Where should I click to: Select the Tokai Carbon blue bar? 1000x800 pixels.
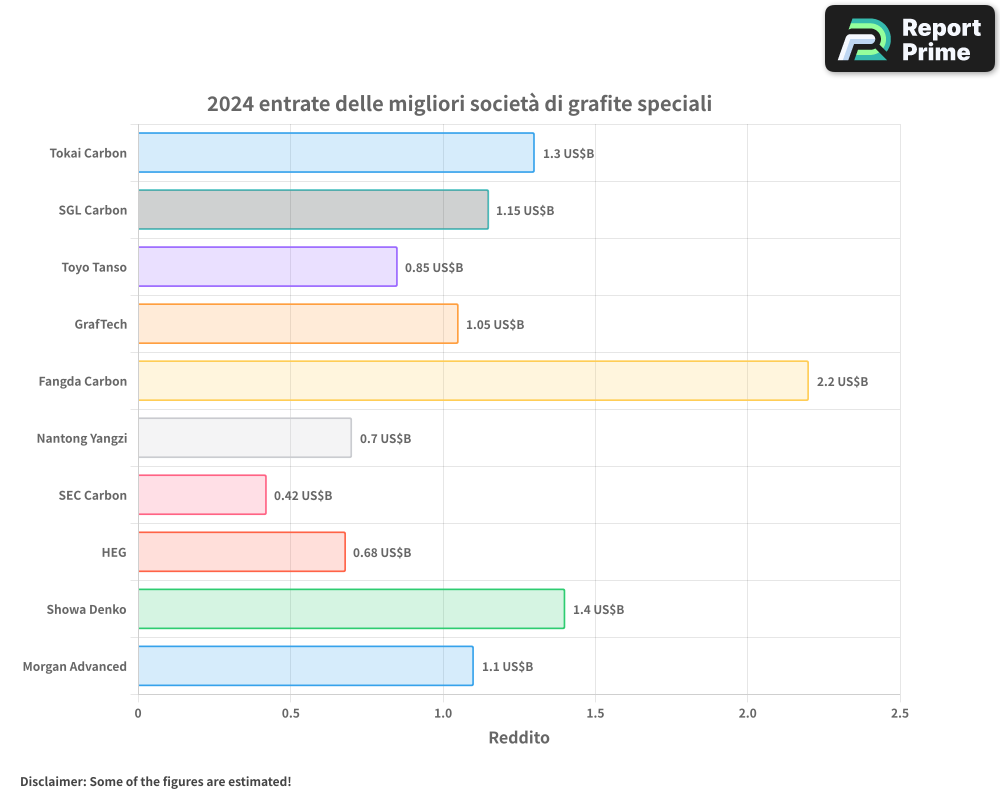(x=336, y=153)
